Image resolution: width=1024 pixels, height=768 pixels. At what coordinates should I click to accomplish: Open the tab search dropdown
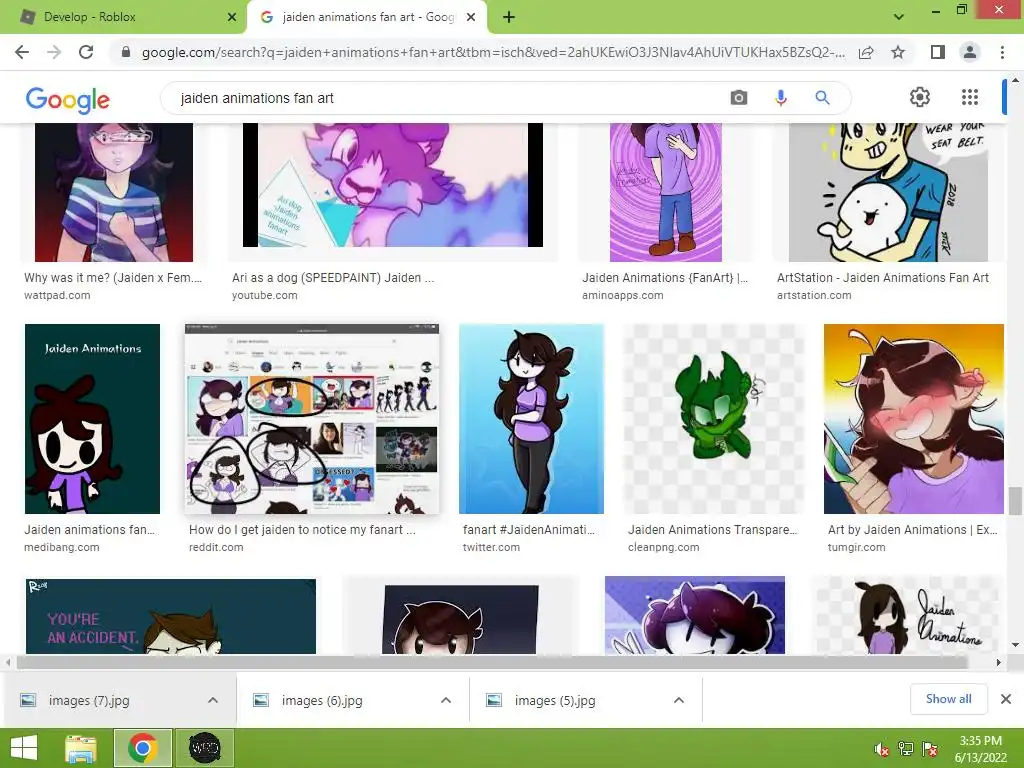coord(899,17)
